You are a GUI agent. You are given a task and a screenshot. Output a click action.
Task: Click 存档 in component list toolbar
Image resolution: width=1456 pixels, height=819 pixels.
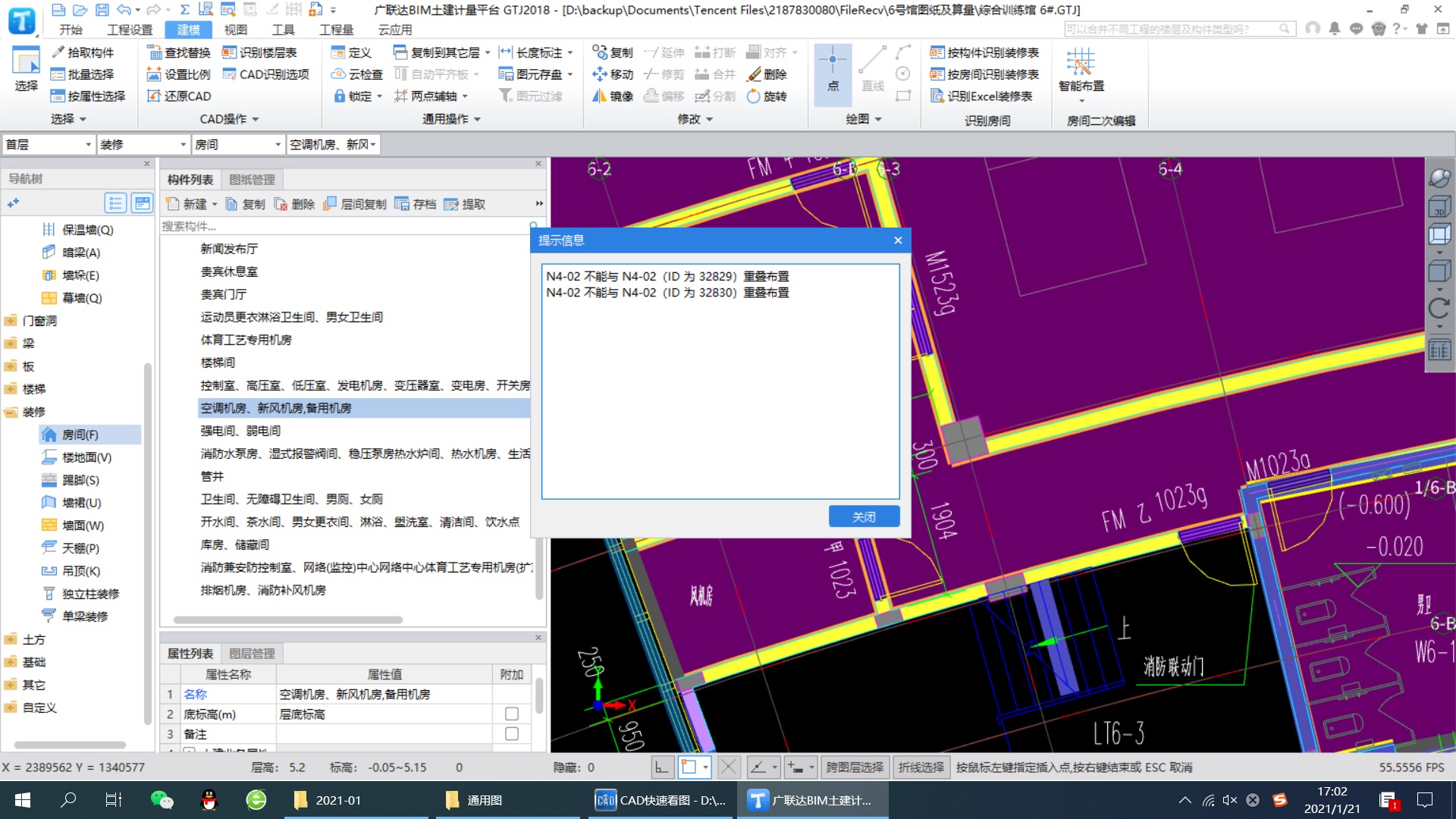[x=416, y=204]
